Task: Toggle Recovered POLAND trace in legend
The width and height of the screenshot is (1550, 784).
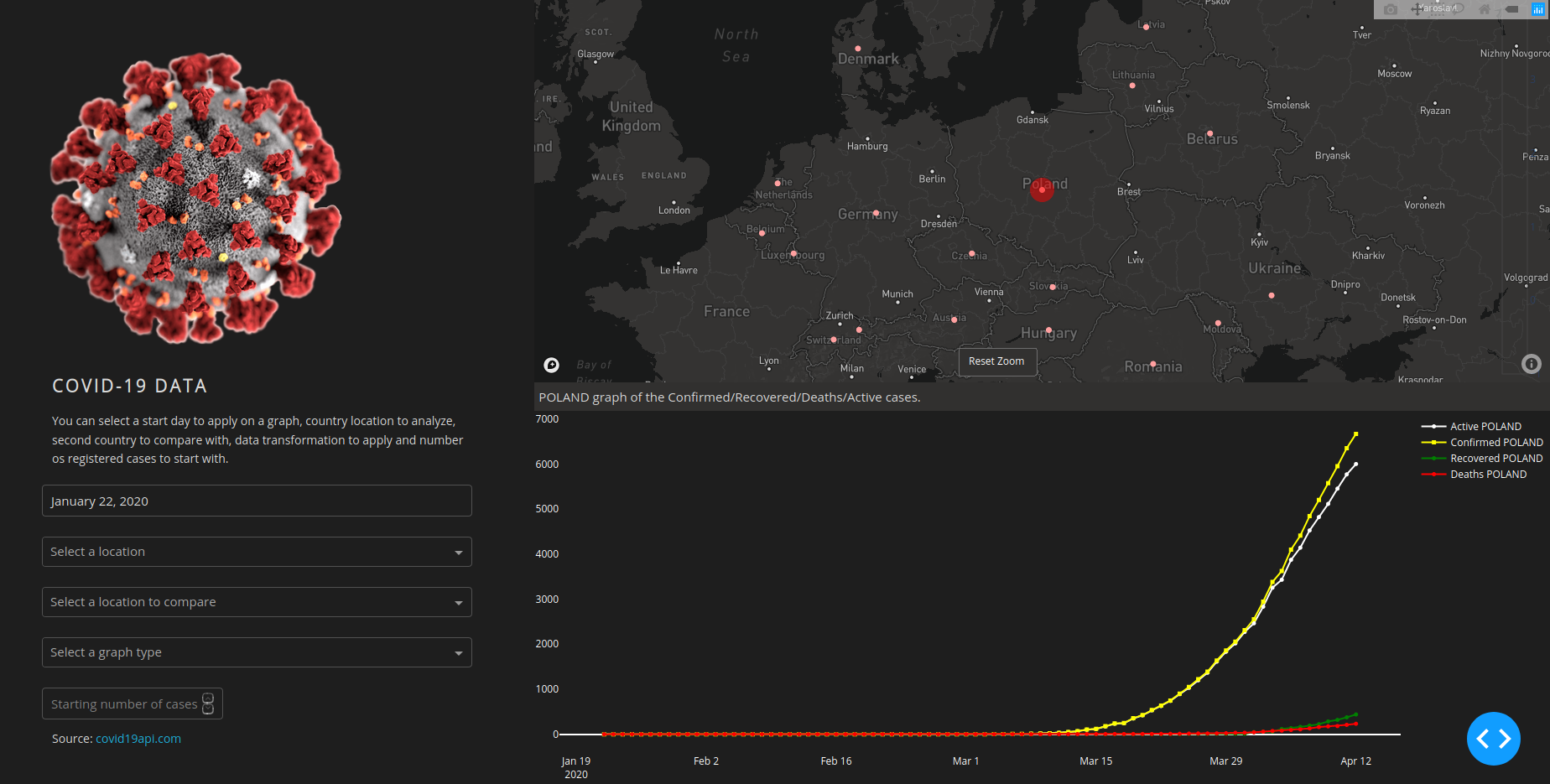Action: tap(1482, 459)
